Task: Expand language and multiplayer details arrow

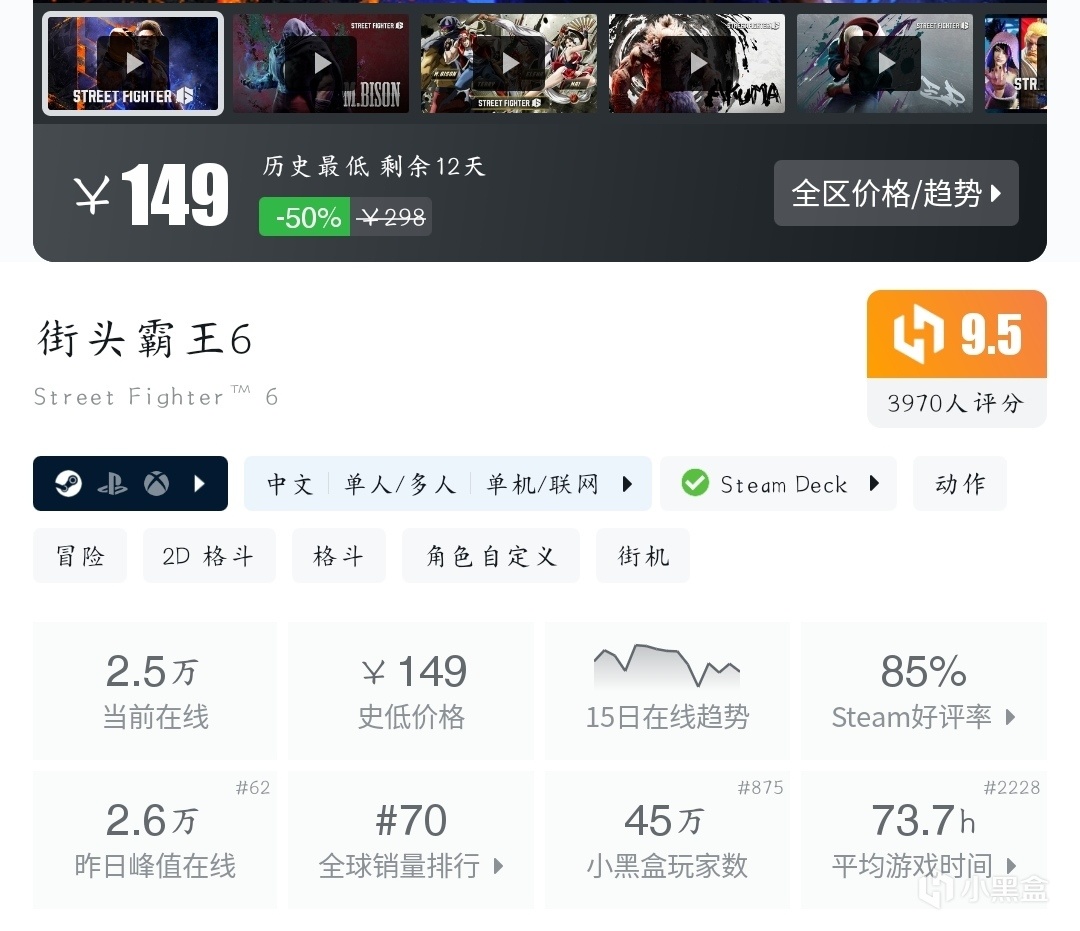Action: click(x=627, y=483)
